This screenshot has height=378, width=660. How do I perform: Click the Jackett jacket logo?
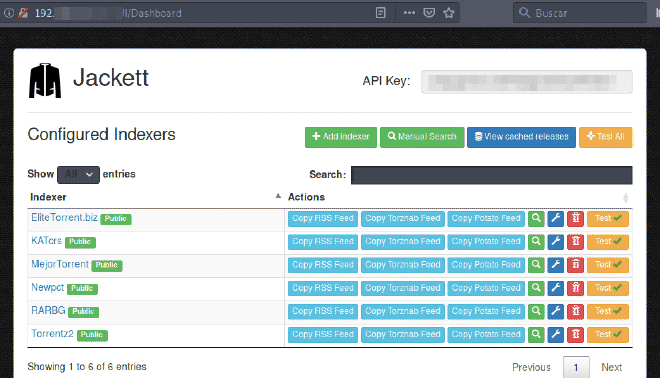(45, 80)
